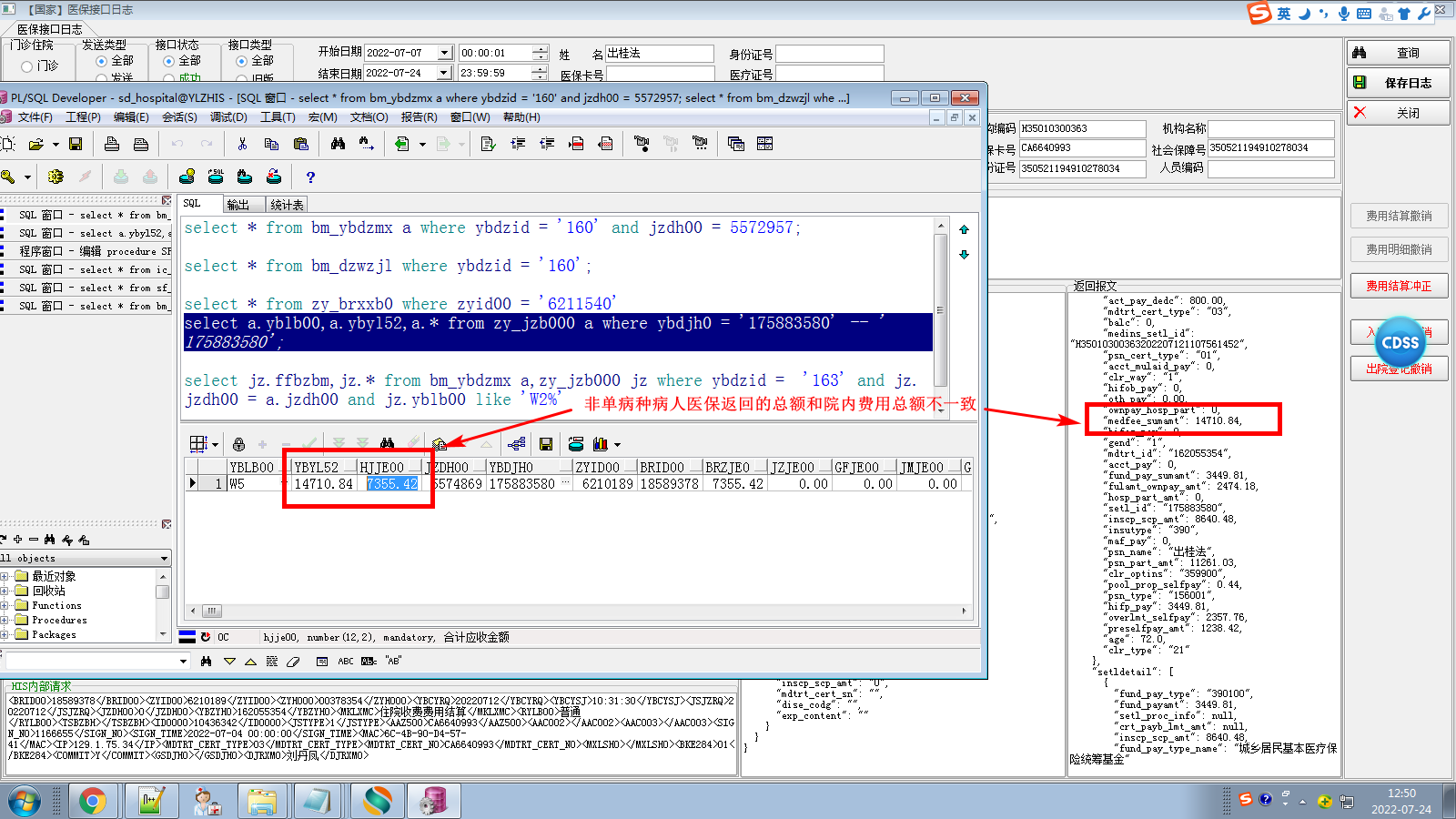
Task: Click the 查询 button
Action: [x=1397, y=53]
